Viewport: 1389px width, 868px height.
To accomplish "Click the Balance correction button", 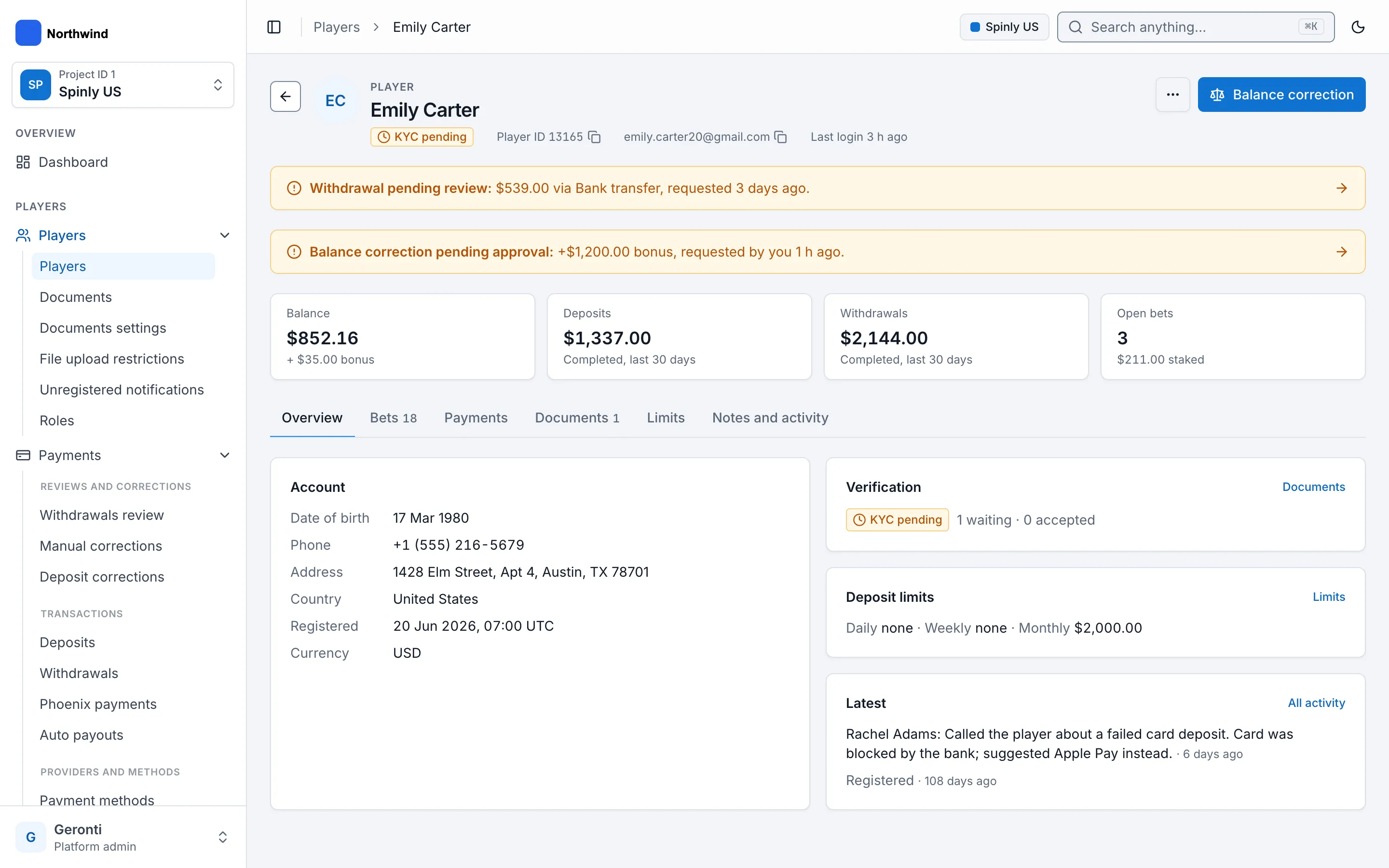I will (1281, 95).
